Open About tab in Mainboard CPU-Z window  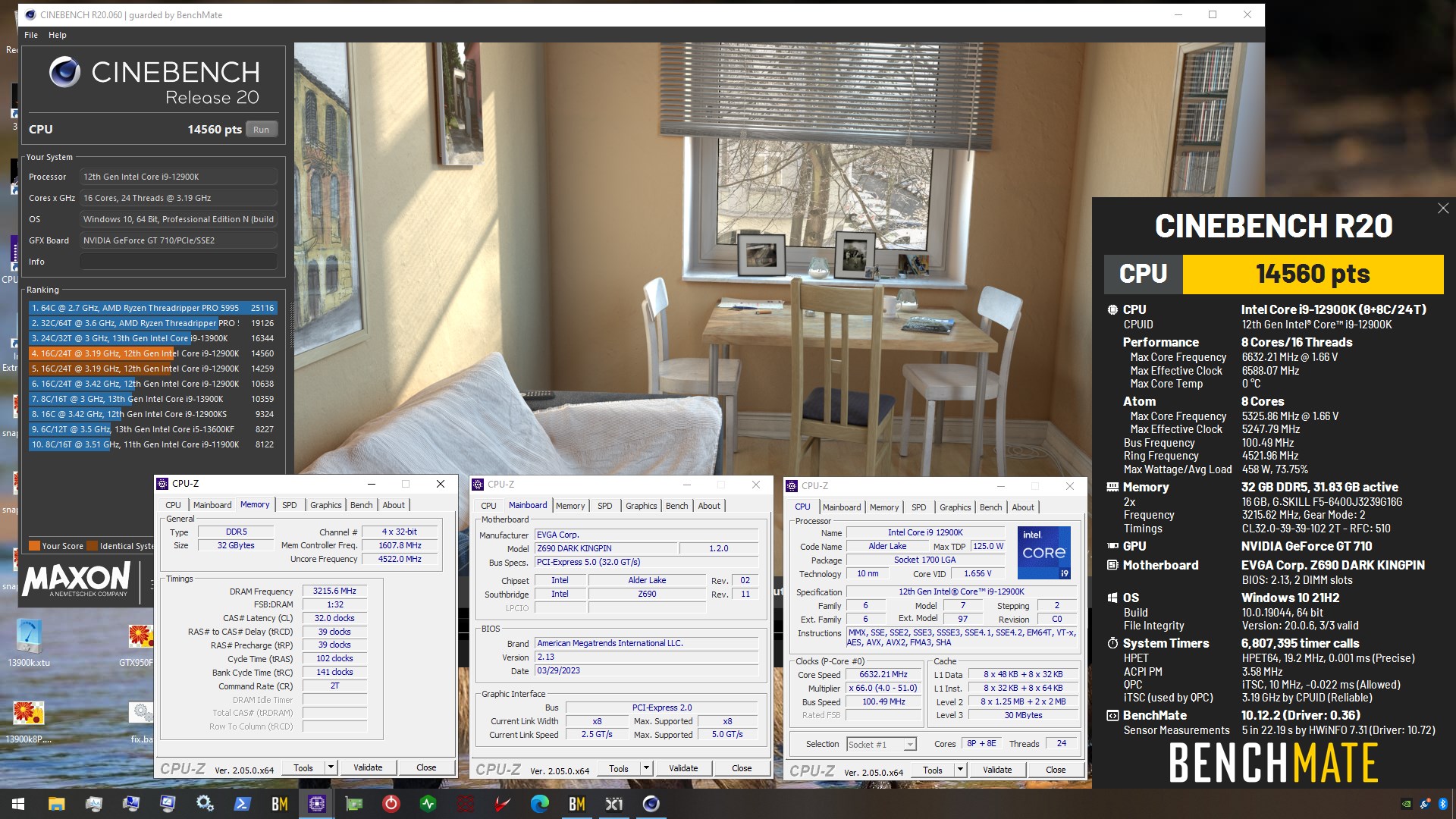click(709, 506)
